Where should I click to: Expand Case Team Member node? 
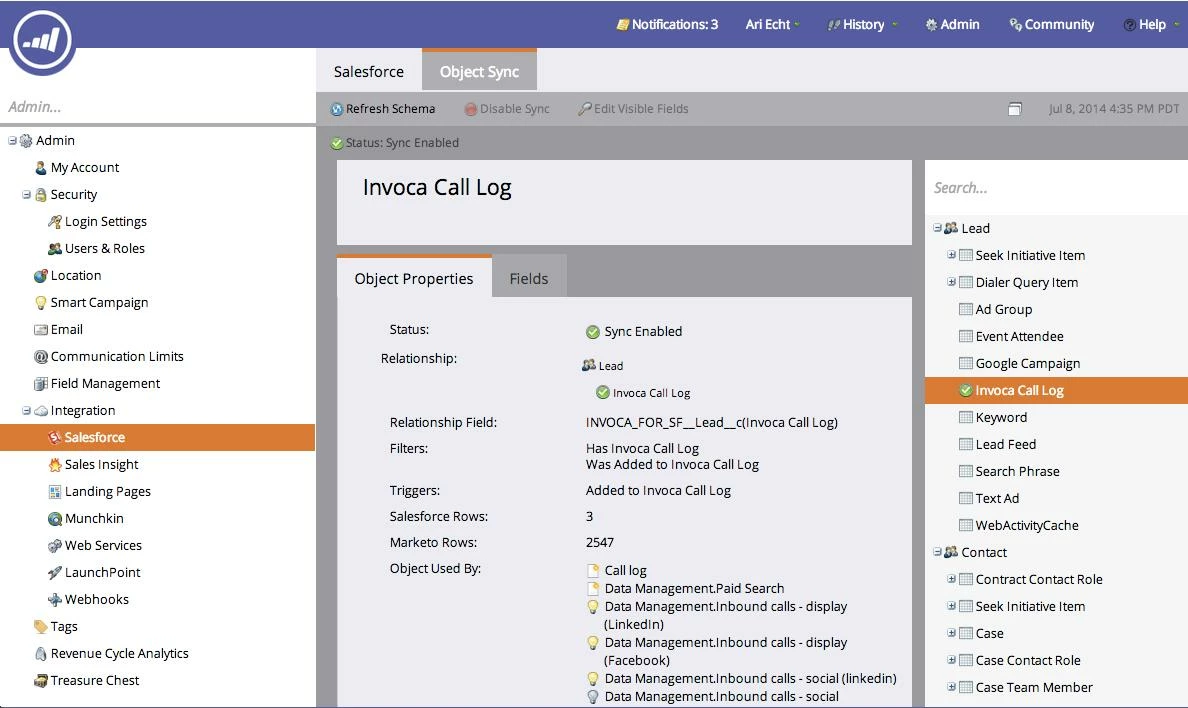pyautogui.click(x=952, y=687)
